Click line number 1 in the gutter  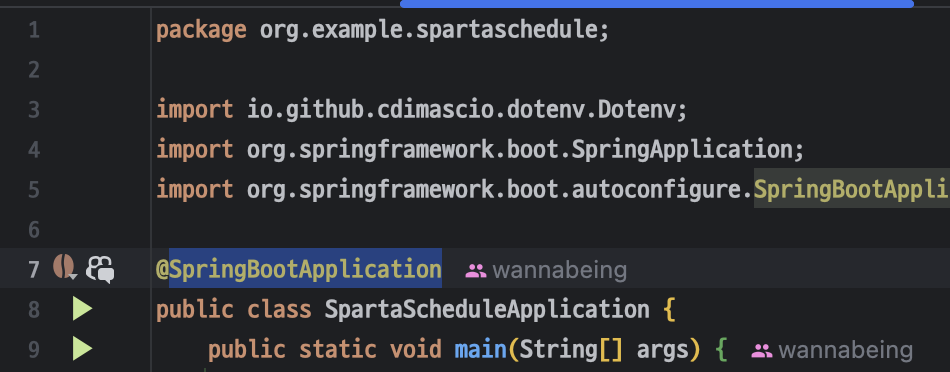(x=34, y=30)
